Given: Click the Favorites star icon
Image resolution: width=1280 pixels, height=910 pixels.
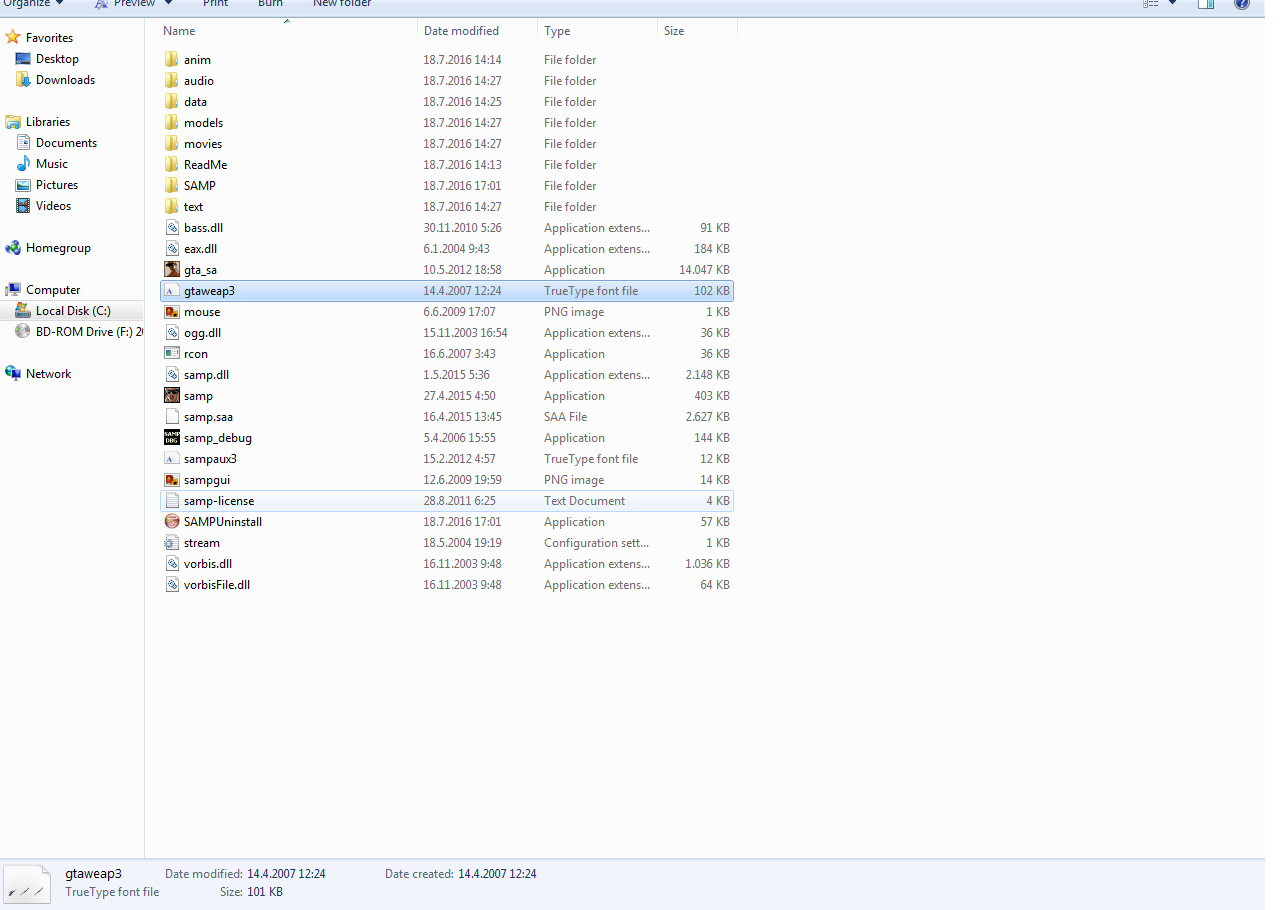Looking at the screenshot, I should [x=13, y=38].
